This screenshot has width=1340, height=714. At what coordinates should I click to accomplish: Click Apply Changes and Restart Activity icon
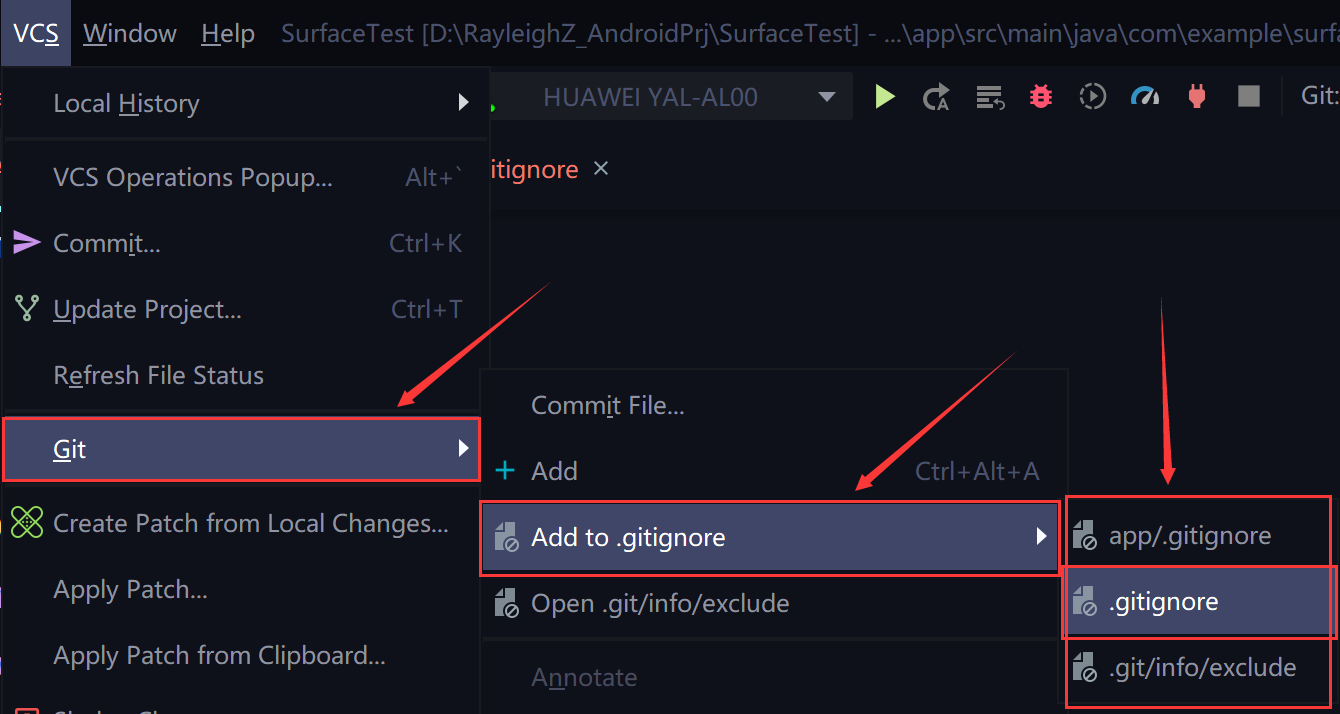(937, 97)
